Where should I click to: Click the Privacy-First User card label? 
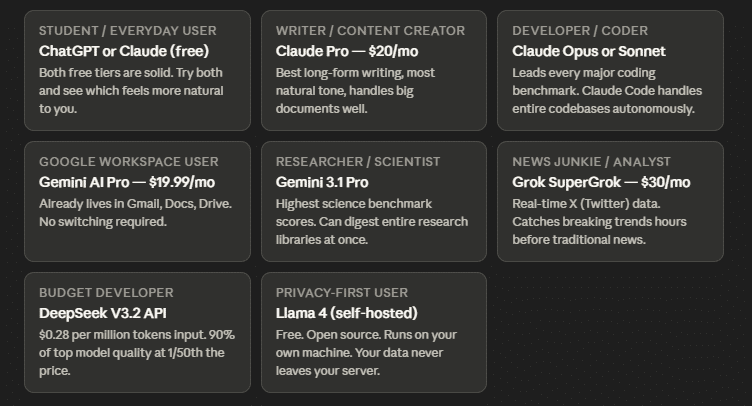342,293
